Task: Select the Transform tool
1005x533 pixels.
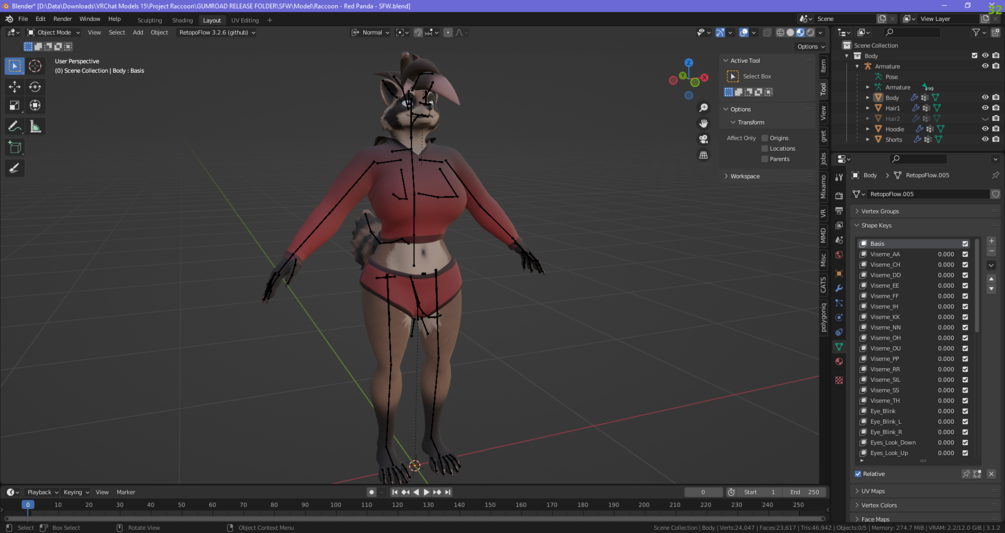Action: coord(35,105)
